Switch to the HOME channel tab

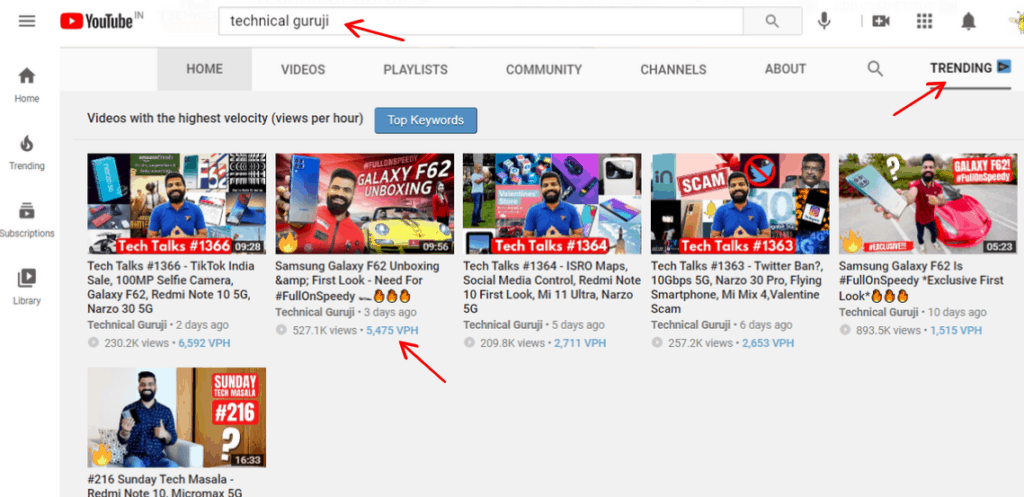pos(204,69)
